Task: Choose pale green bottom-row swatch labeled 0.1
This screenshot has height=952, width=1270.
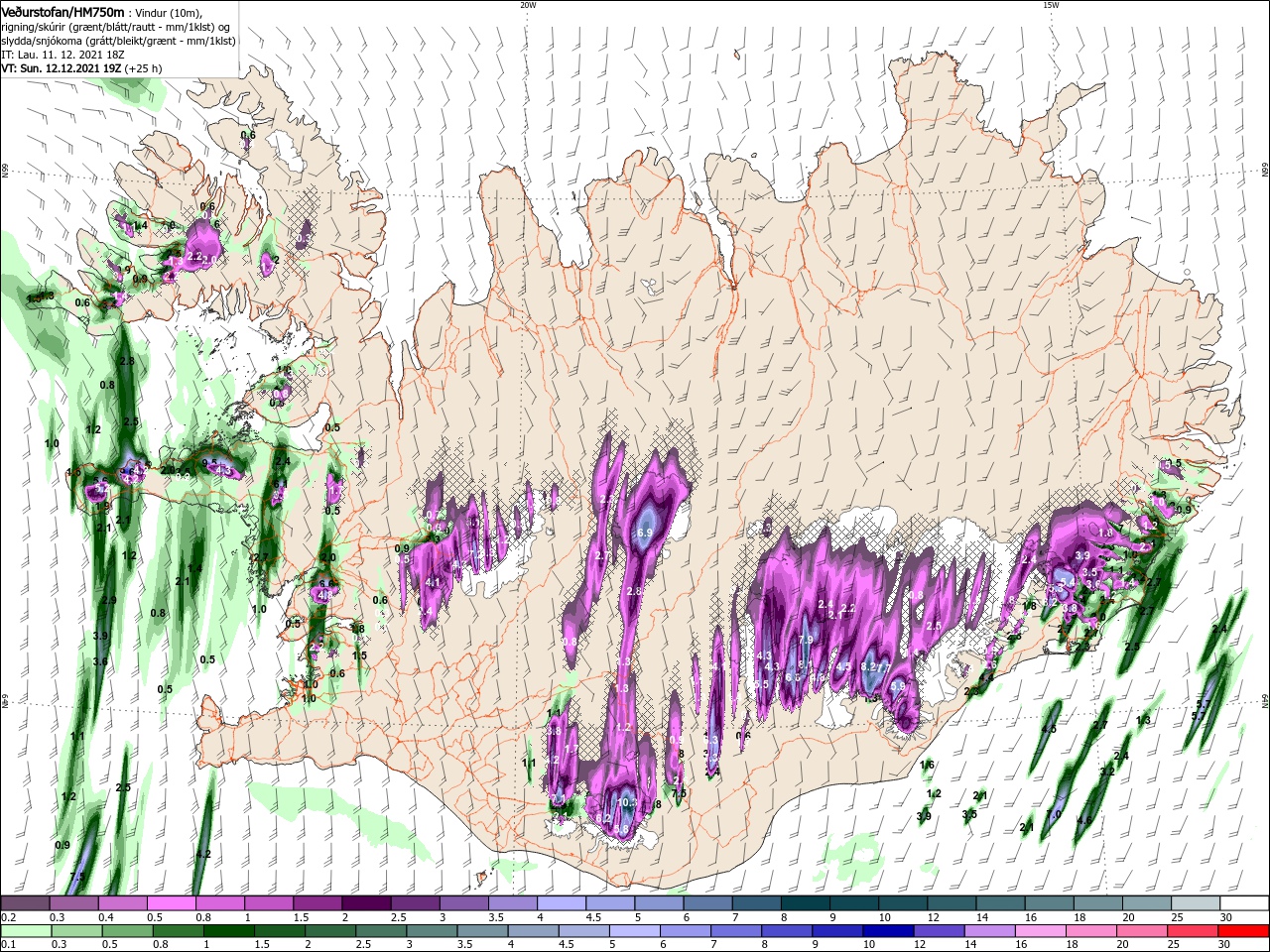Action: [24, 930]
